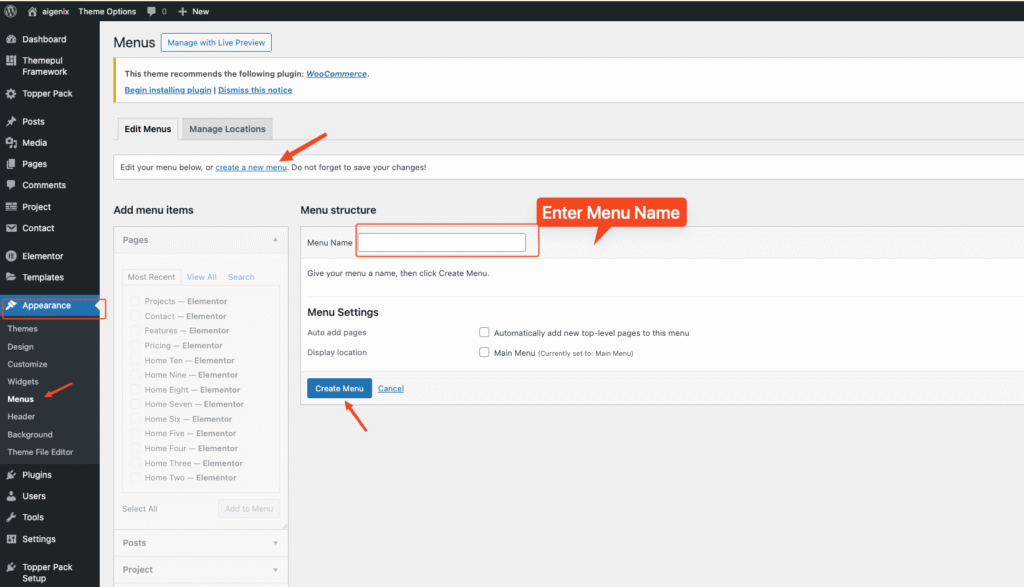
Task: Expand the Posts accordion section
Action: (x=275, y=543)
